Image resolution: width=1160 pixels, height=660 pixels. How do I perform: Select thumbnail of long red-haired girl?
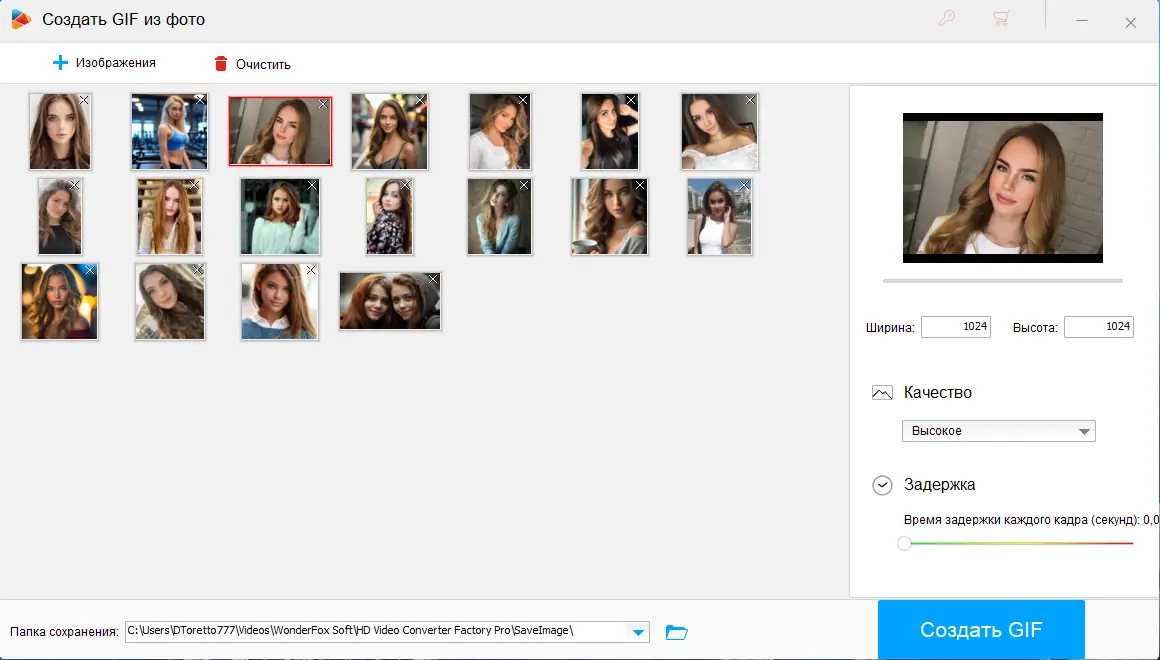coord(169,217)
